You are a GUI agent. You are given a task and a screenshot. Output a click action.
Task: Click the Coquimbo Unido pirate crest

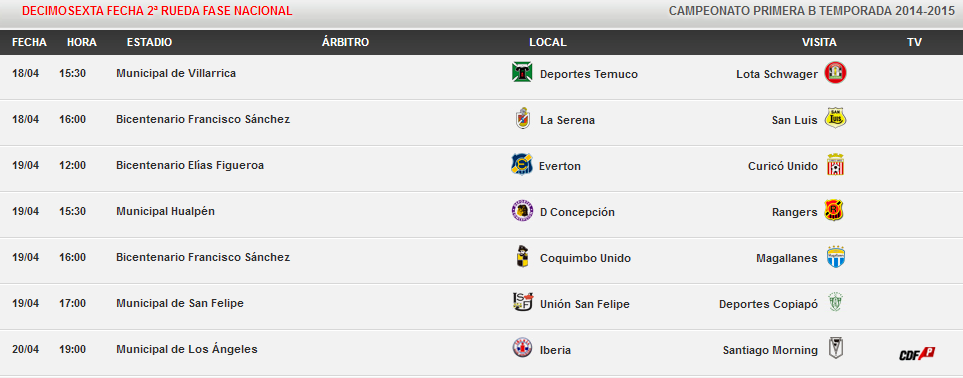click(522, 256)
